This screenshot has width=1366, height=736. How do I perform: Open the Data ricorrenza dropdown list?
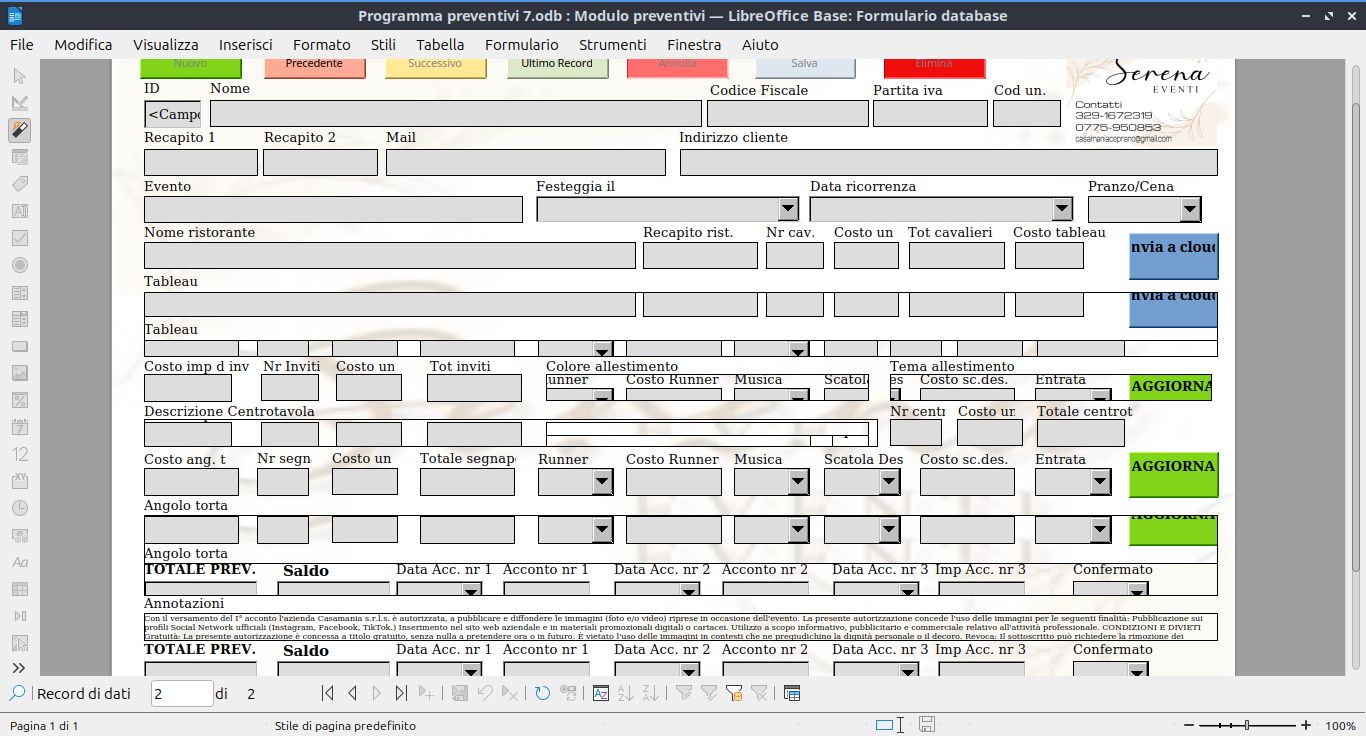tap(1062, 209)
